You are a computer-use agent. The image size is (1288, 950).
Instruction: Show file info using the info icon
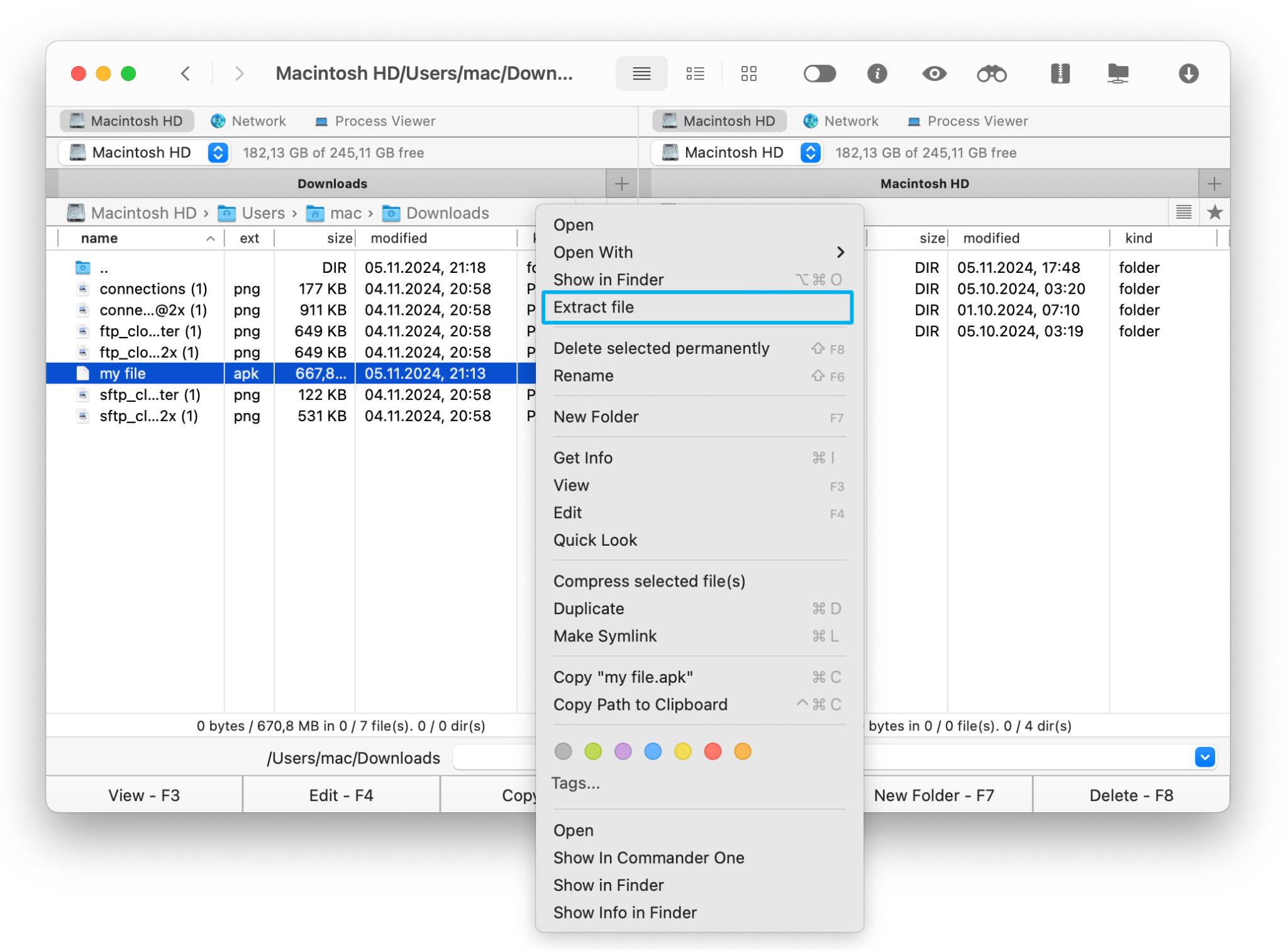pos(878,74)
